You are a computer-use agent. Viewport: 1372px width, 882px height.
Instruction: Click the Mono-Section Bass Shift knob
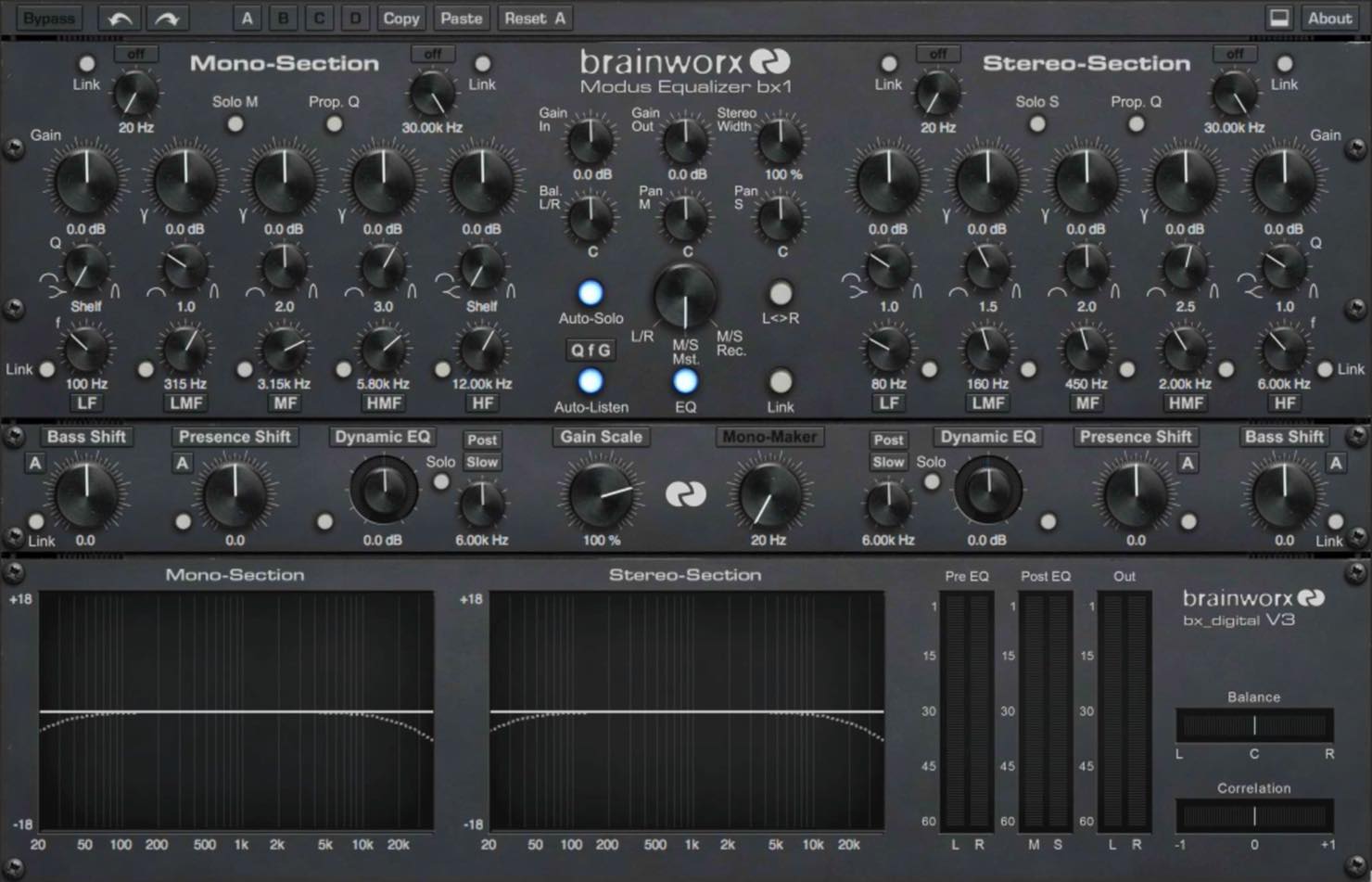(x=86, y=494)
